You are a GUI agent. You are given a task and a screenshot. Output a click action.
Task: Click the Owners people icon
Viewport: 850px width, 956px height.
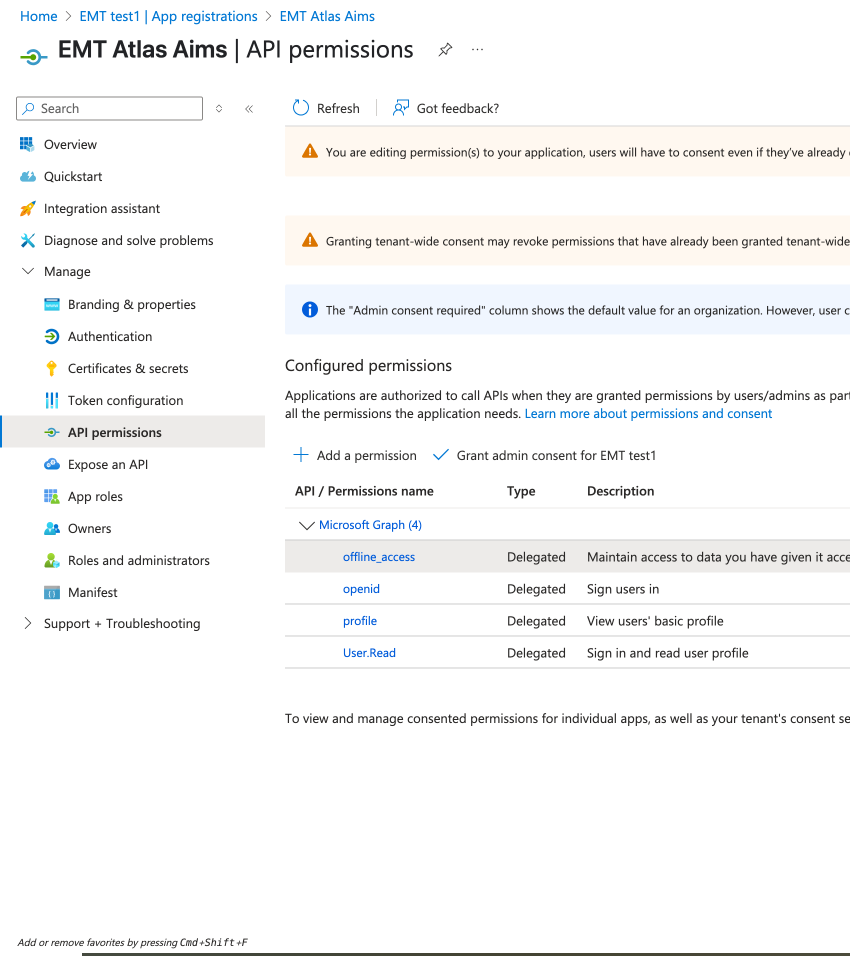(52, 529)
